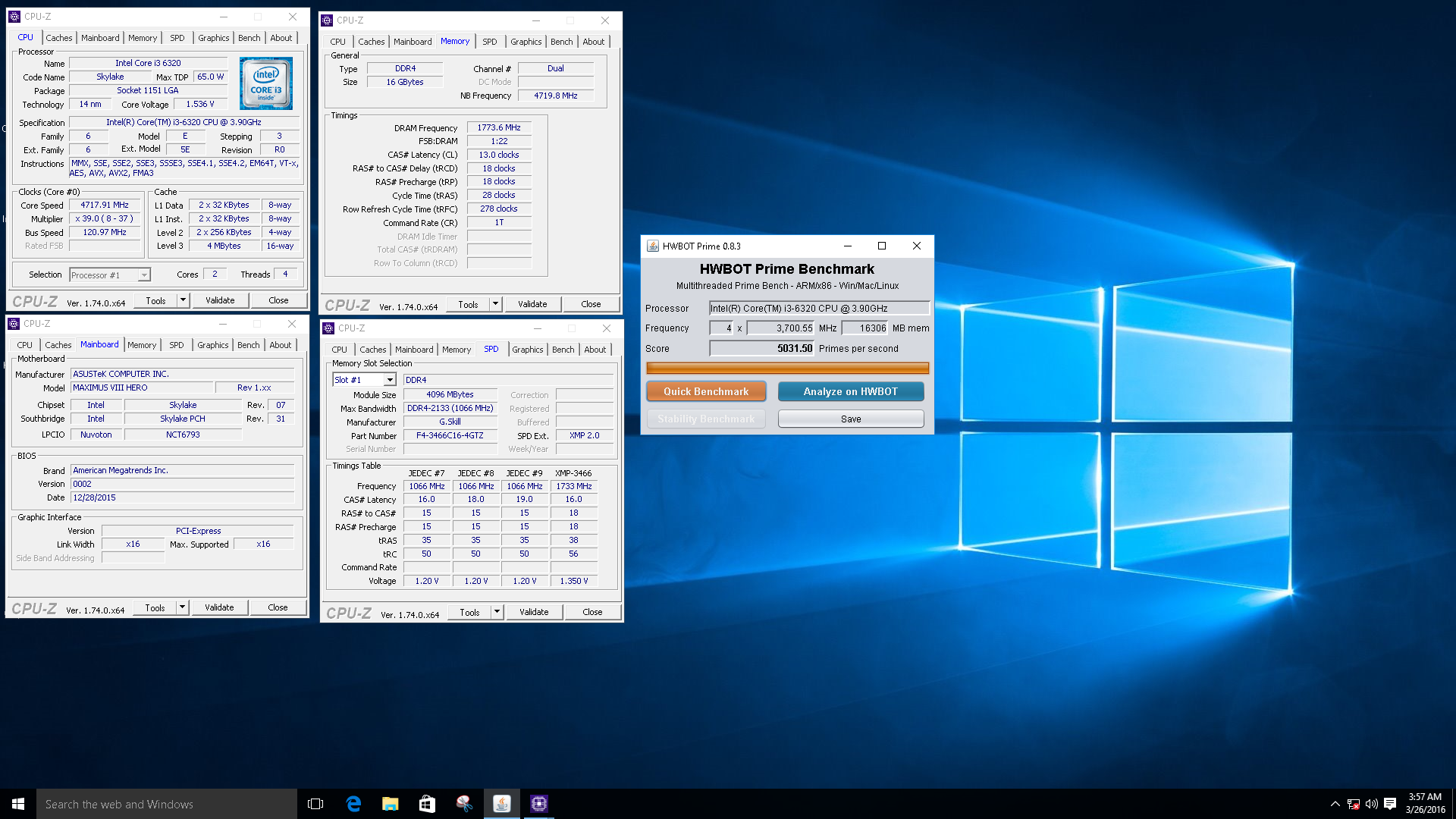Show hidden system tray icons

tap(1335, 804)
